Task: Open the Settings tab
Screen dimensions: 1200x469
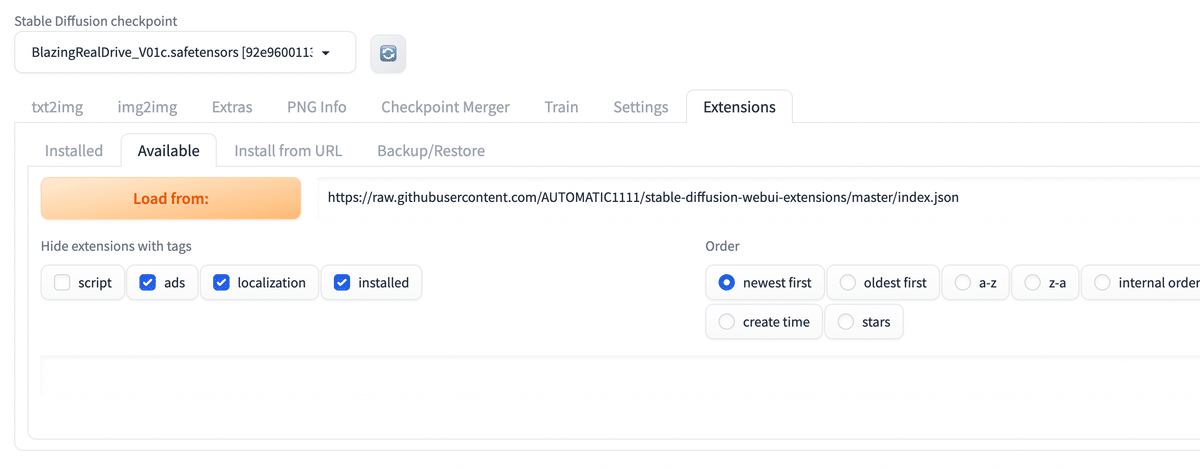Action: [640, 107]
